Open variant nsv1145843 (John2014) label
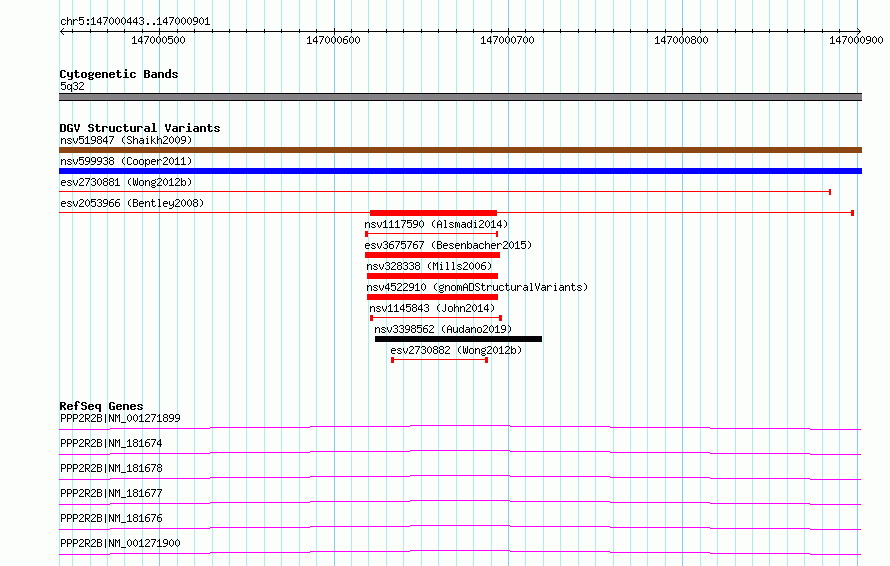The height and width of the screenshot is (566, 890). coord(432,308)
